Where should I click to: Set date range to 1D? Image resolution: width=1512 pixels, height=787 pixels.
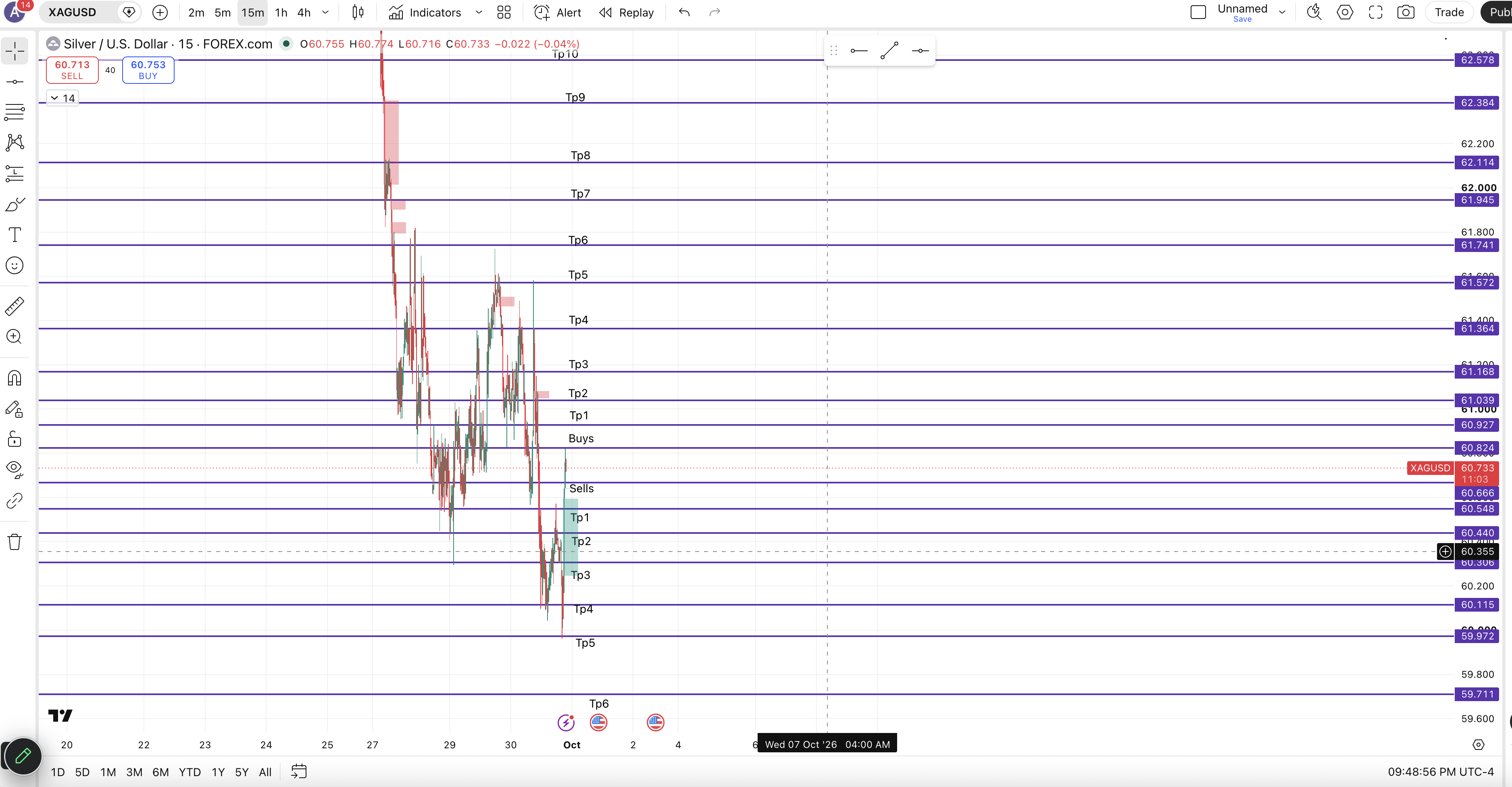click(58, 772)
